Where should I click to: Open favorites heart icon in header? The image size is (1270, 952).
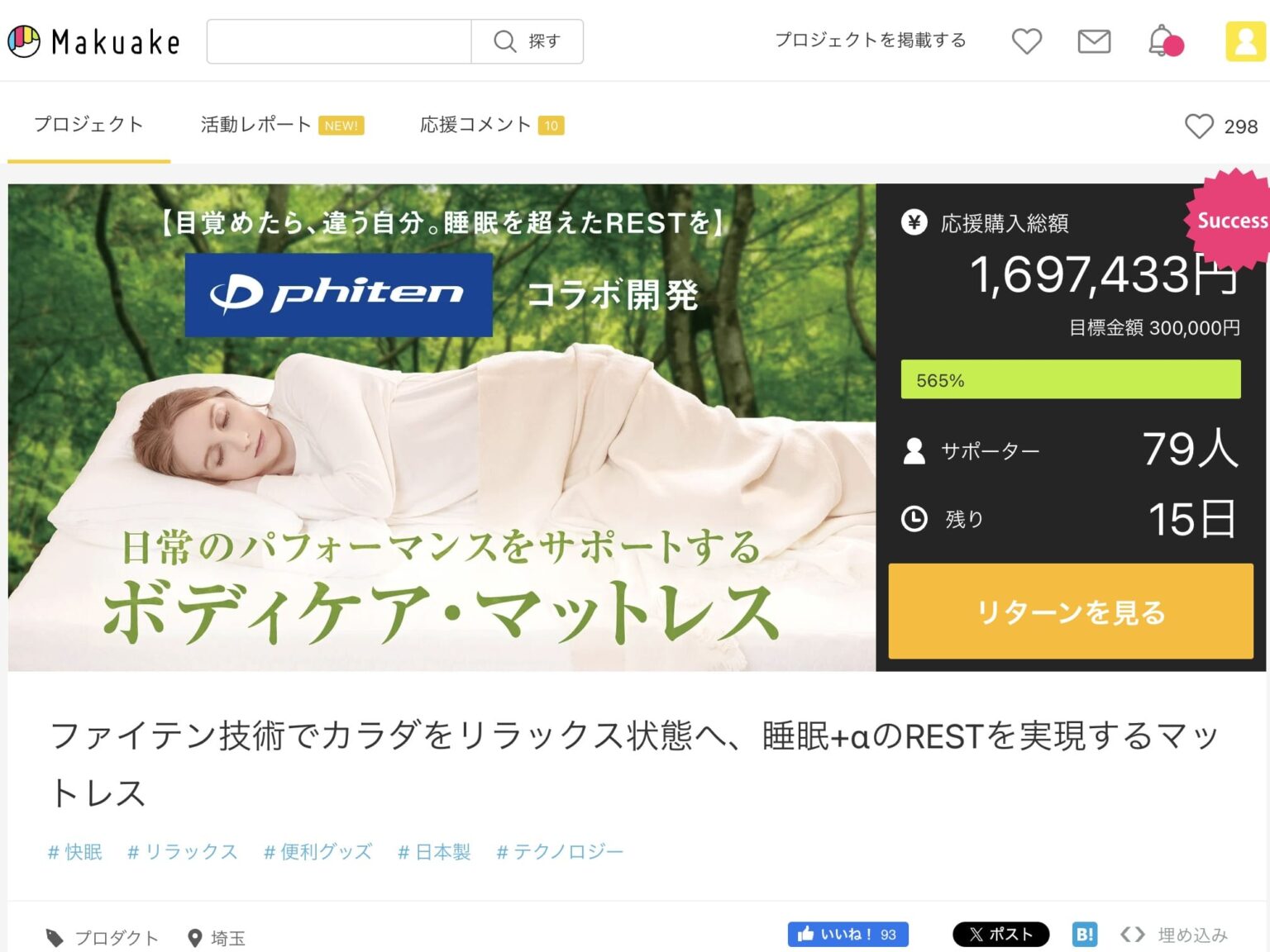pos(1027,41)
